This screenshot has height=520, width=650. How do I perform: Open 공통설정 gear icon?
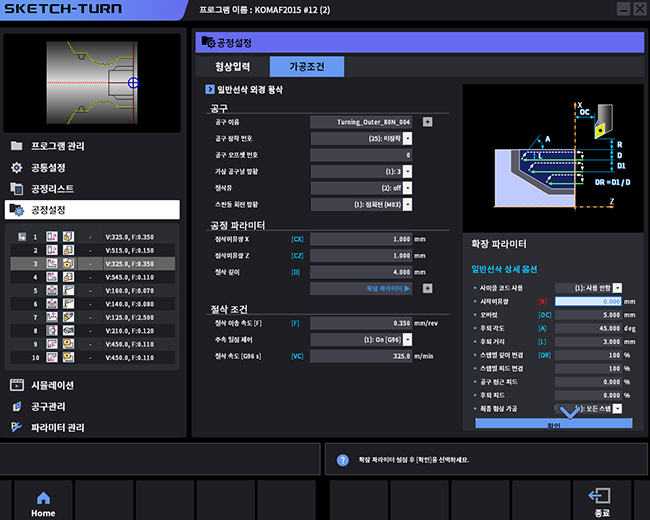tap(16, 167)
